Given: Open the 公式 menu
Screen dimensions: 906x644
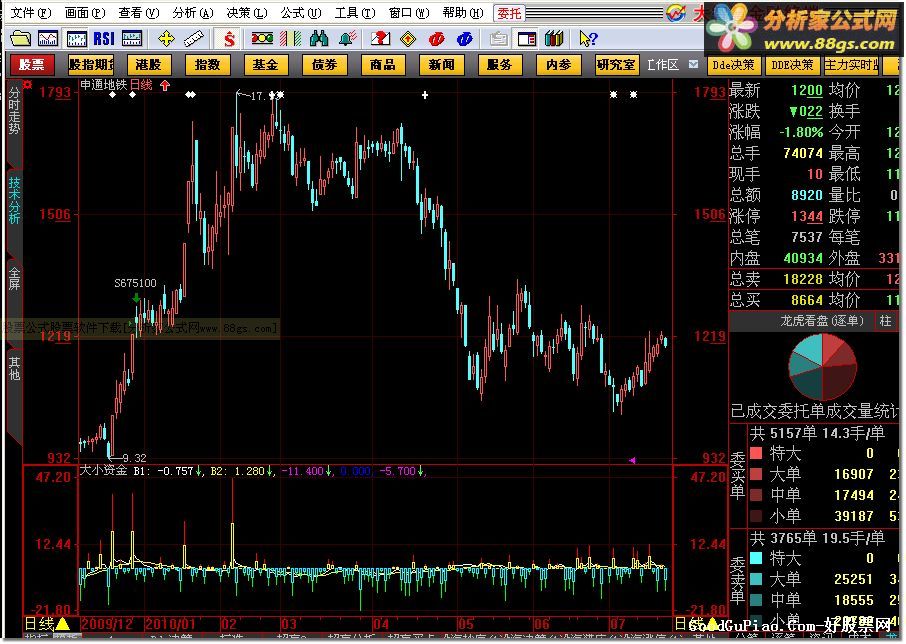Looking at the screenshot, I should coord(300,13).
